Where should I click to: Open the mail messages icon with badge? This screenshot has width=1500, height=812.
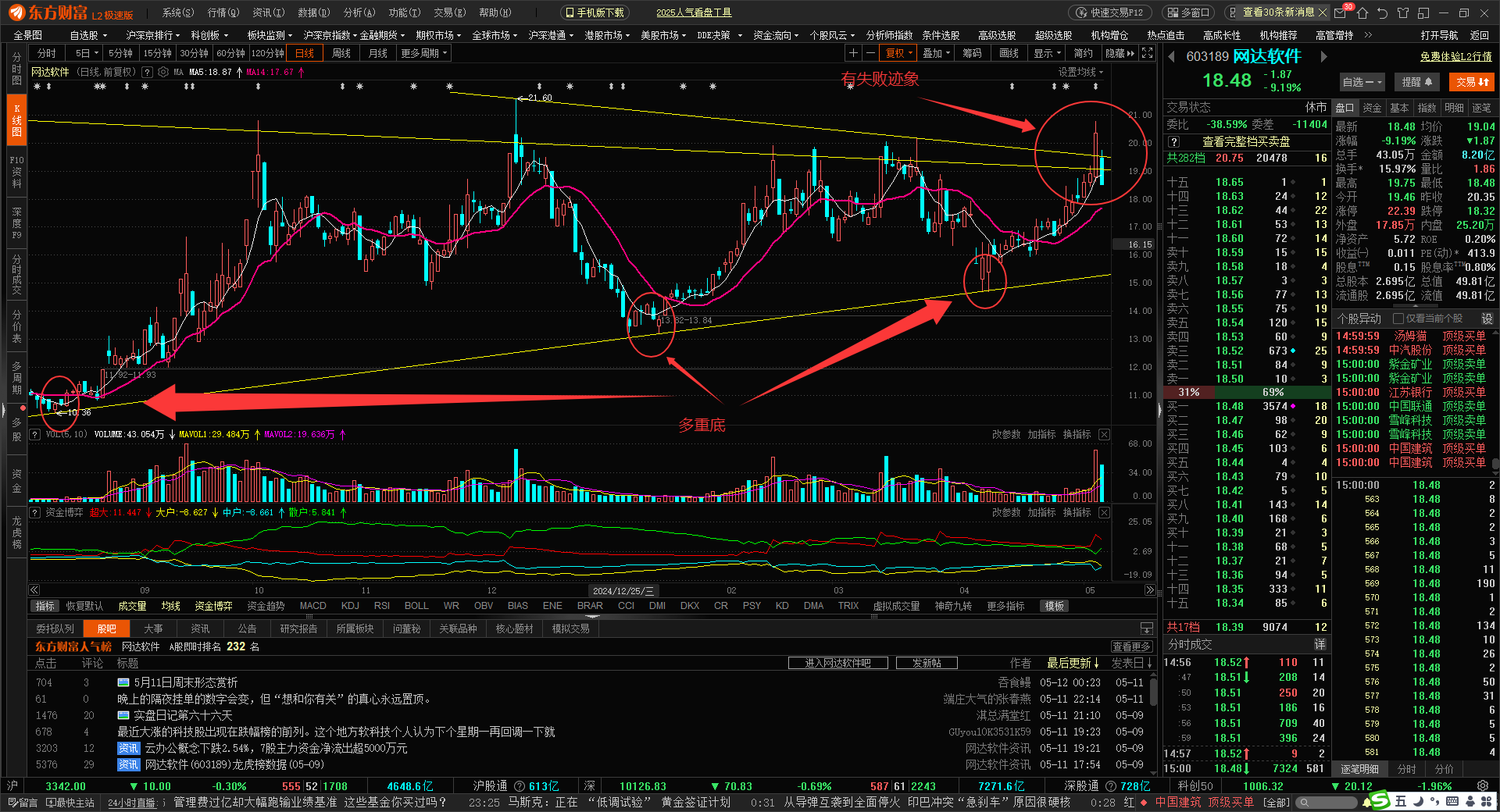coord(1341,12)
